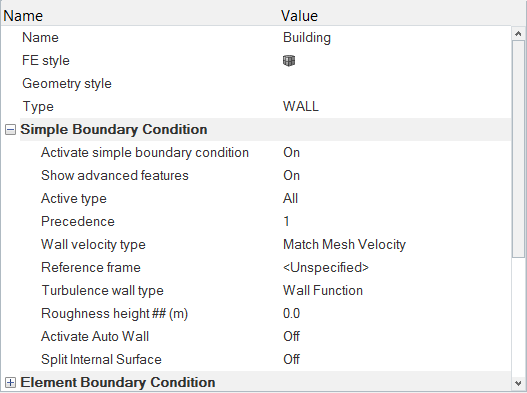The height and width of the screenshot is (393, 527).
Task: Expand the Element Boundary Condition section
Action: pos(10,383)
